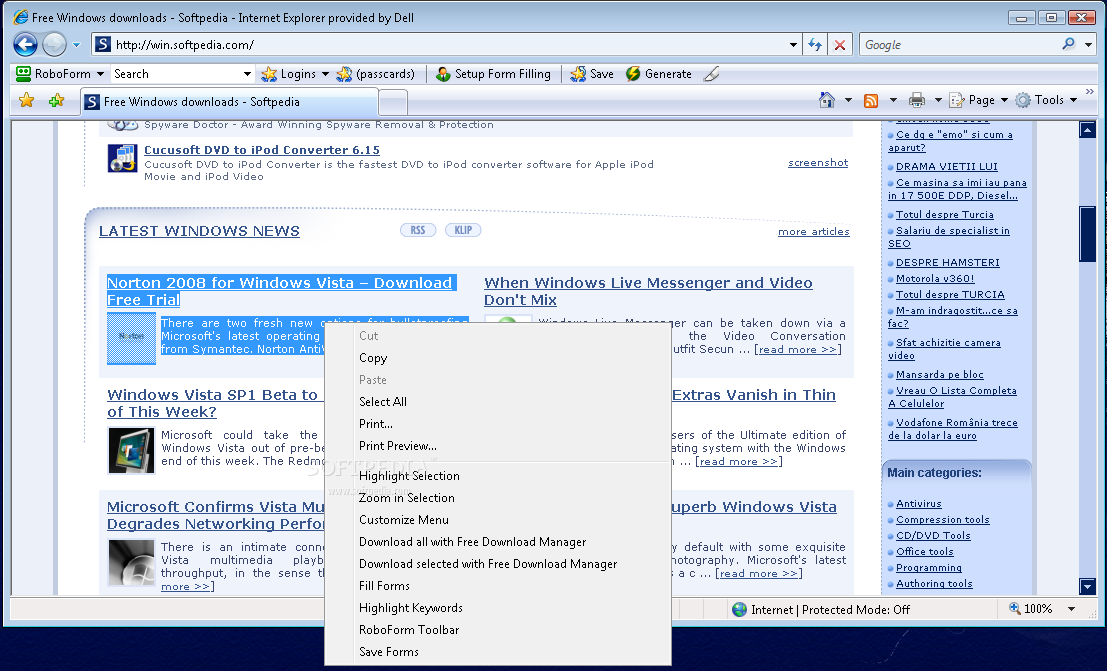Open the RoboForm Search box dropdown

click(247, 73)
